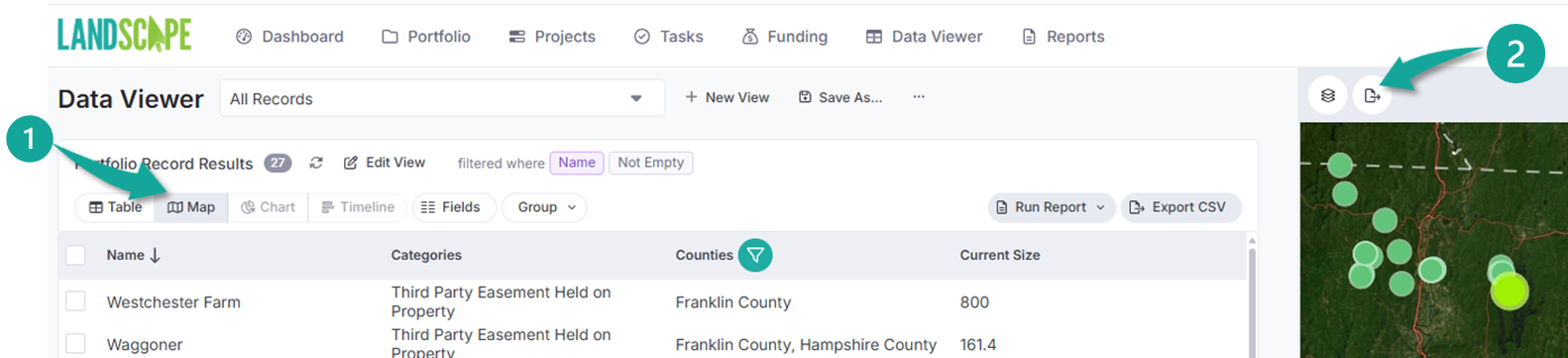This screenshot has width=1568, height=358.
Task: Open the more options ellipsis menu
Action: 919,97
